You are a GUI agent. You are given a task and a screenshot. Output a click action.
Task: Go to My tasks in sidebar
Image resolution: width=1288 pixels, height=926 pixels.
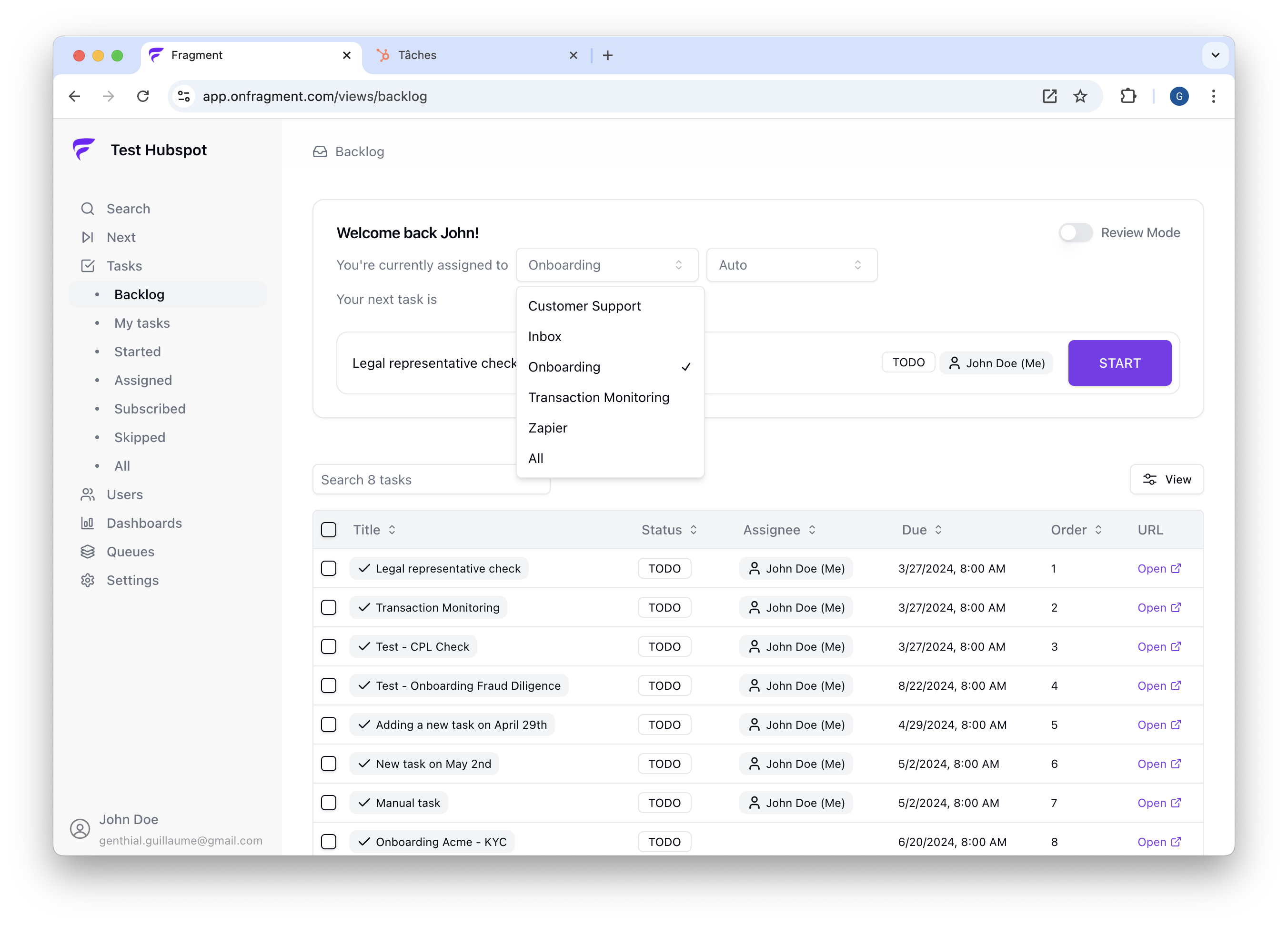point(142,323)
